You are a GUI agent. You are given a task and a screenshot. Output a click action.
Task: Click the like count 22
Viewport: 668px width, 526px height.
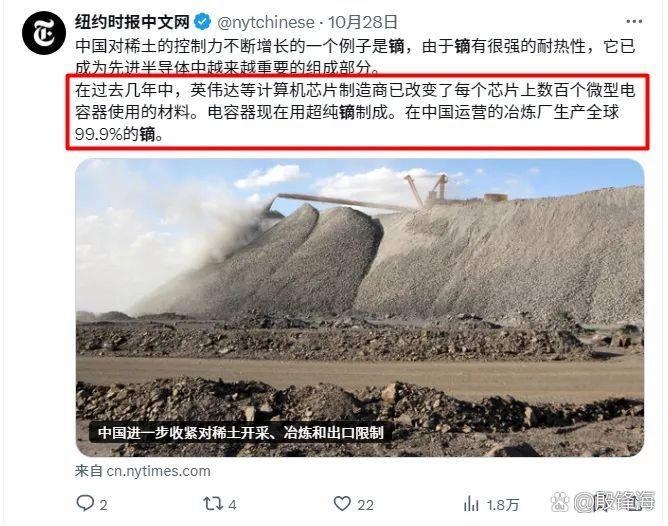click(x=365, y=505)
